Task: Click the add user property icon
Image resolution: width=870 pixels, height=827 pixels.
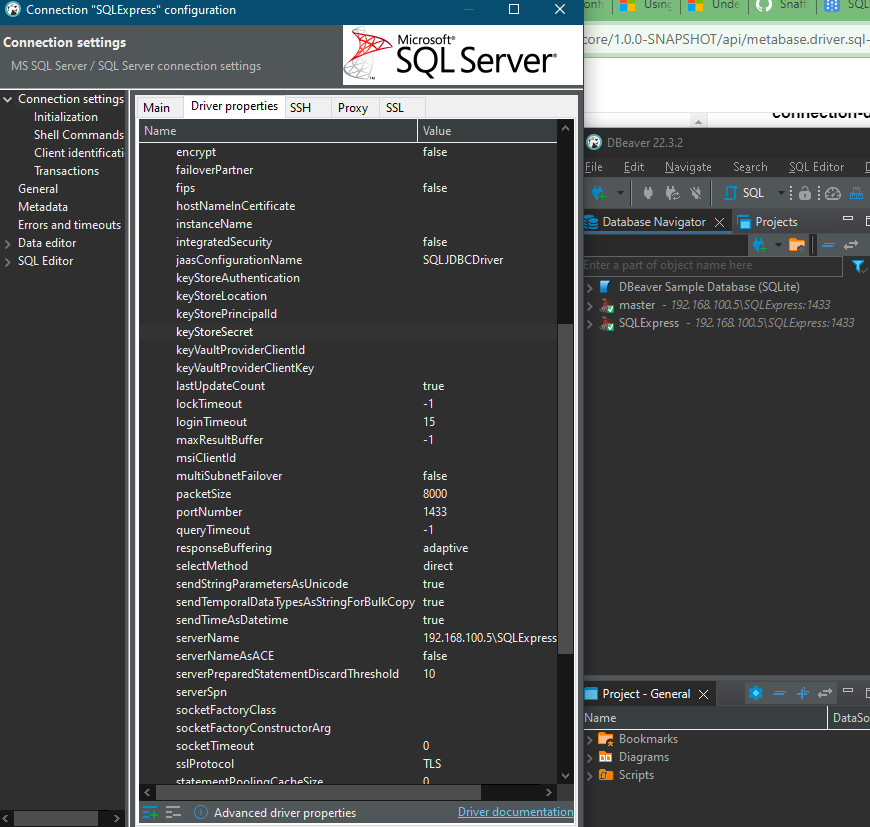Action: 150,813
